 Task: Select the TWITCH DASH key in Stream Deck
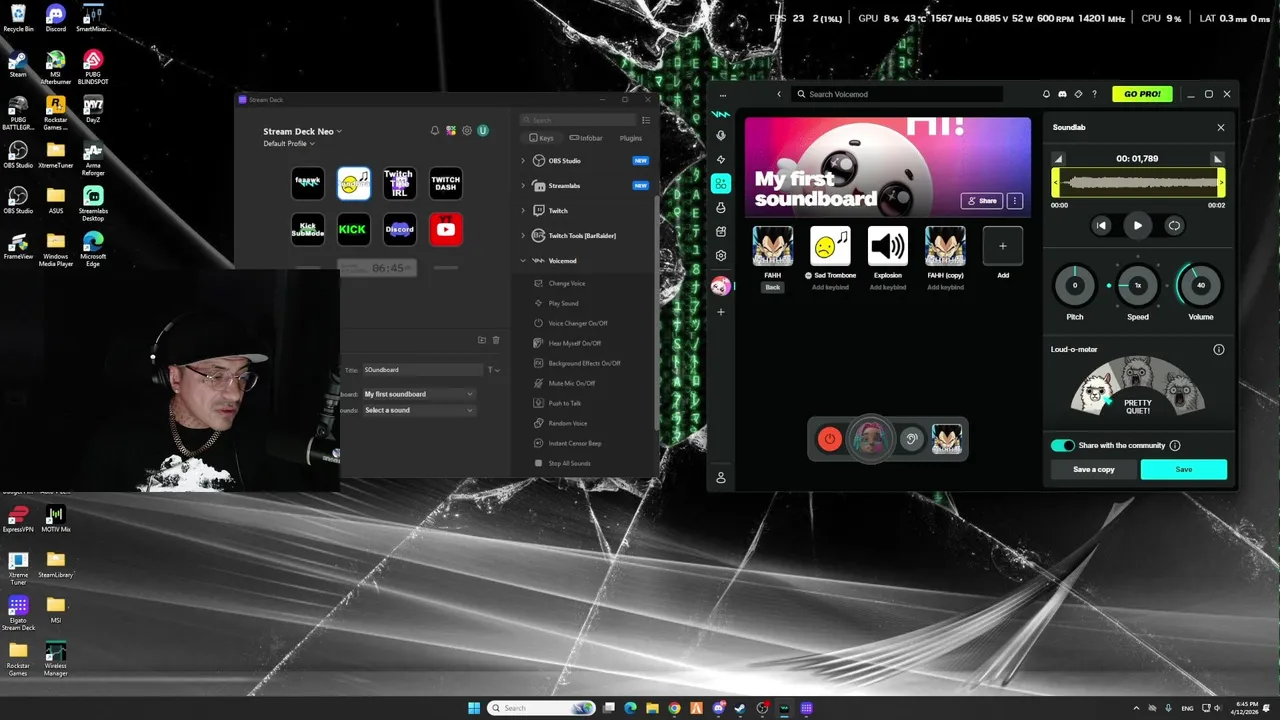pyautogui.click(x=446, y=183)
